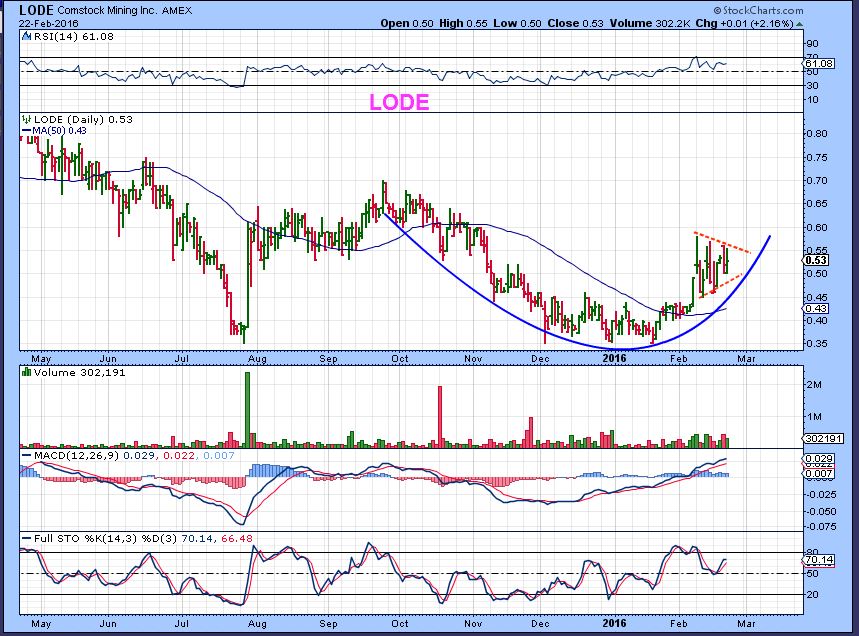Viewport: 859px width, 636px height.
Task: Click the 70.14 stochastic value tag
Action: [819, 560]
